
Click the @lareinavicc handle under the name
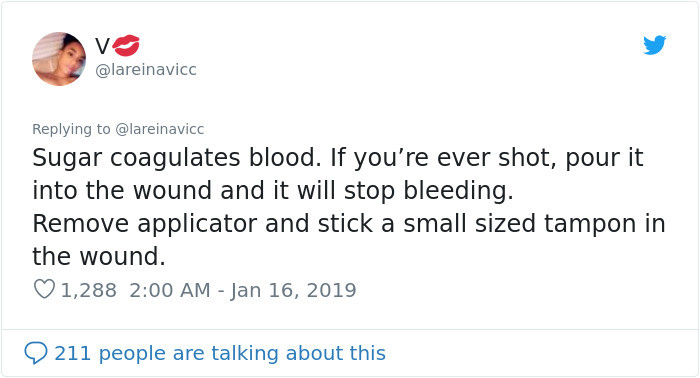146,70
